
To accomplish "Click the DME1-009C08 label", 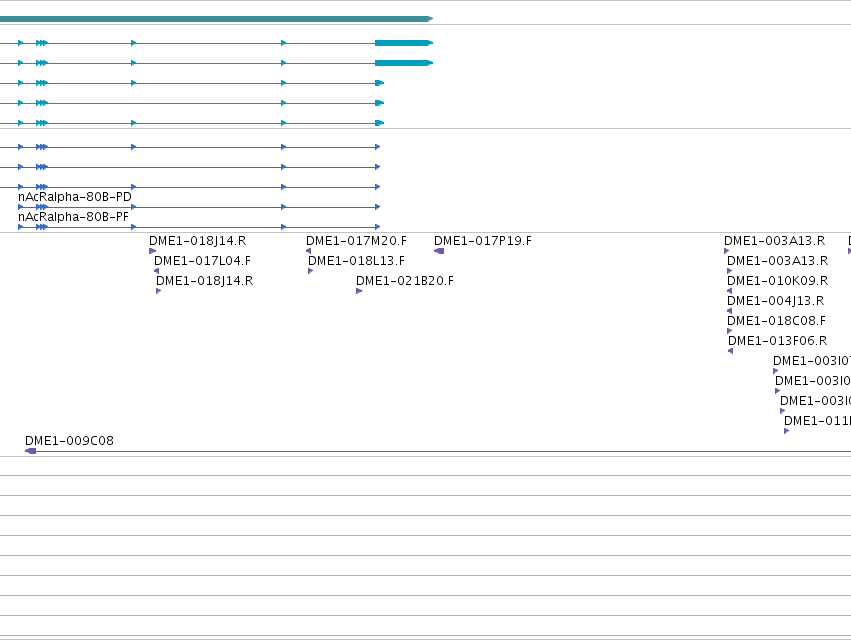I will click(69, 441).
